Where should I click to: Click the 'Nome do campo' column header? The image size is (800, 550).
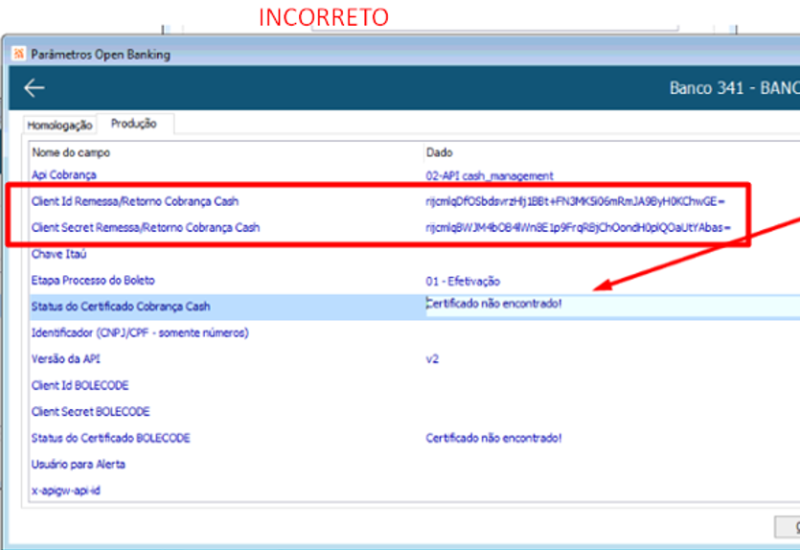71,153
